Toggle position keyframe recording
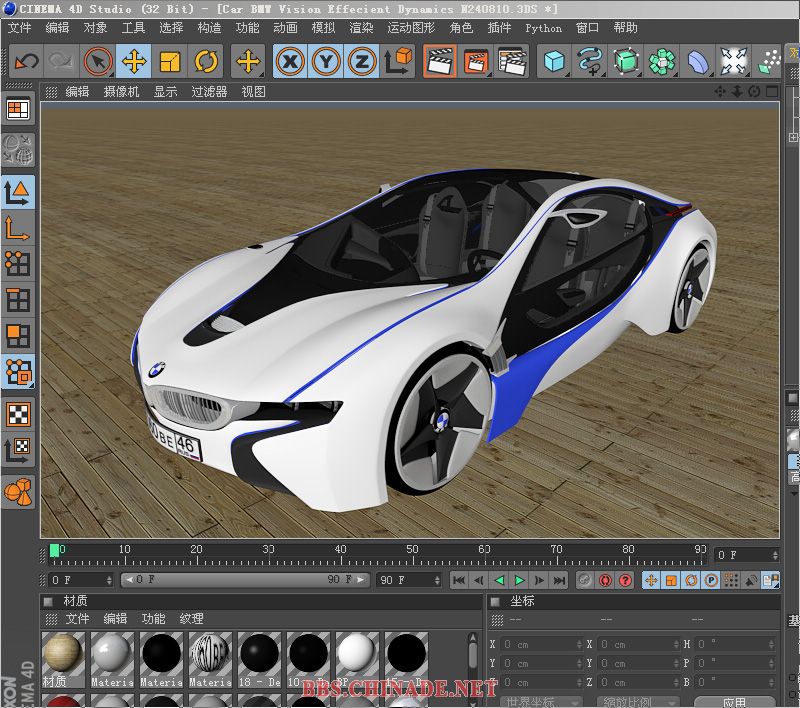The image size is (800, 708). tap(651, 580)
